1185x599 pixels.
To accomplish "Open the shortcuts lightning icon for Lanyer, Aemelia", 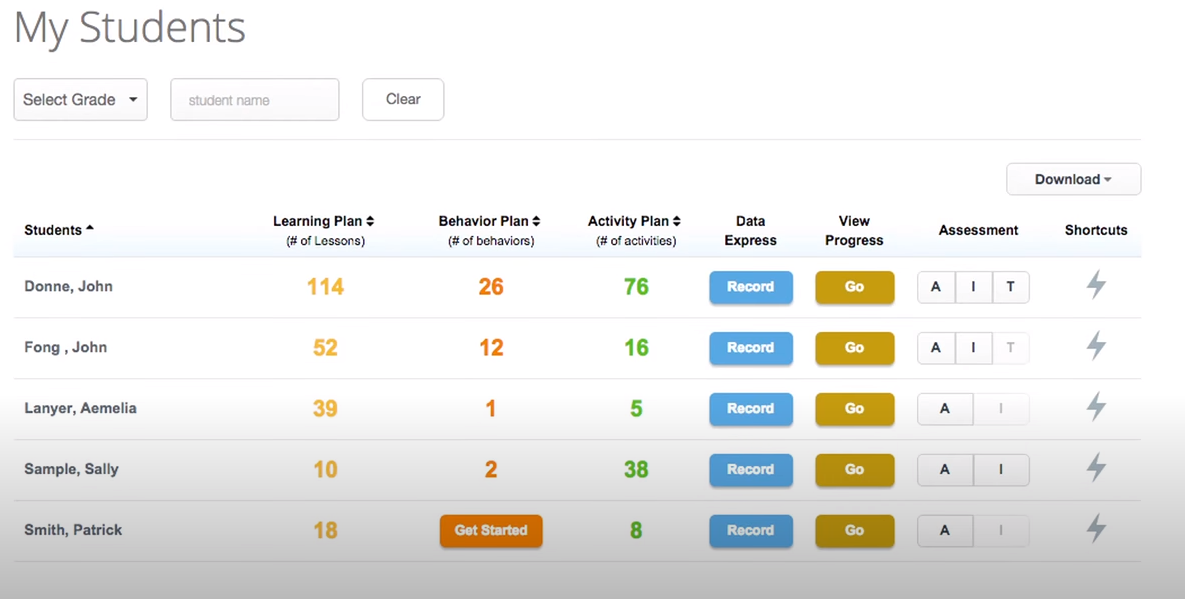I will coord(1096,408).
